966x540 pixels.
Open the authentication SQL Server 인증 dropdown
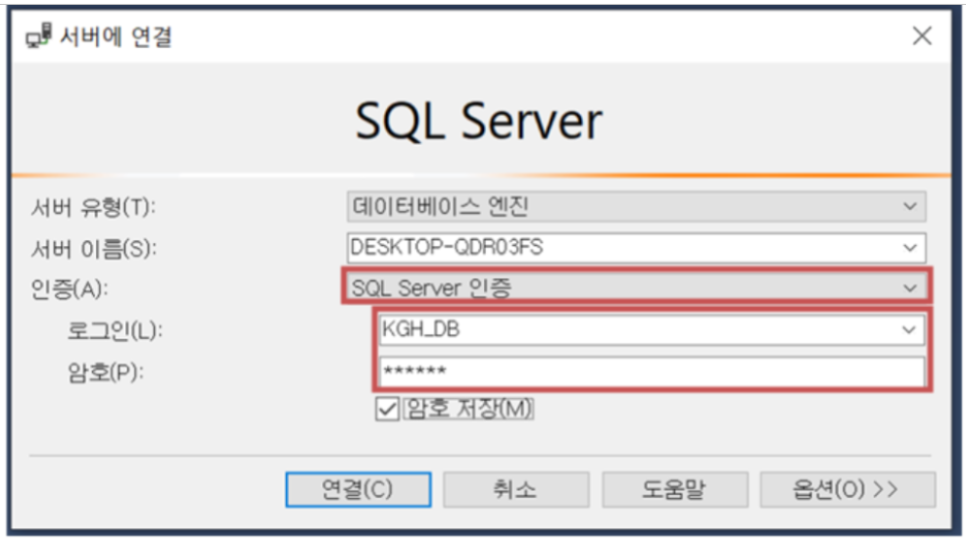636,288
